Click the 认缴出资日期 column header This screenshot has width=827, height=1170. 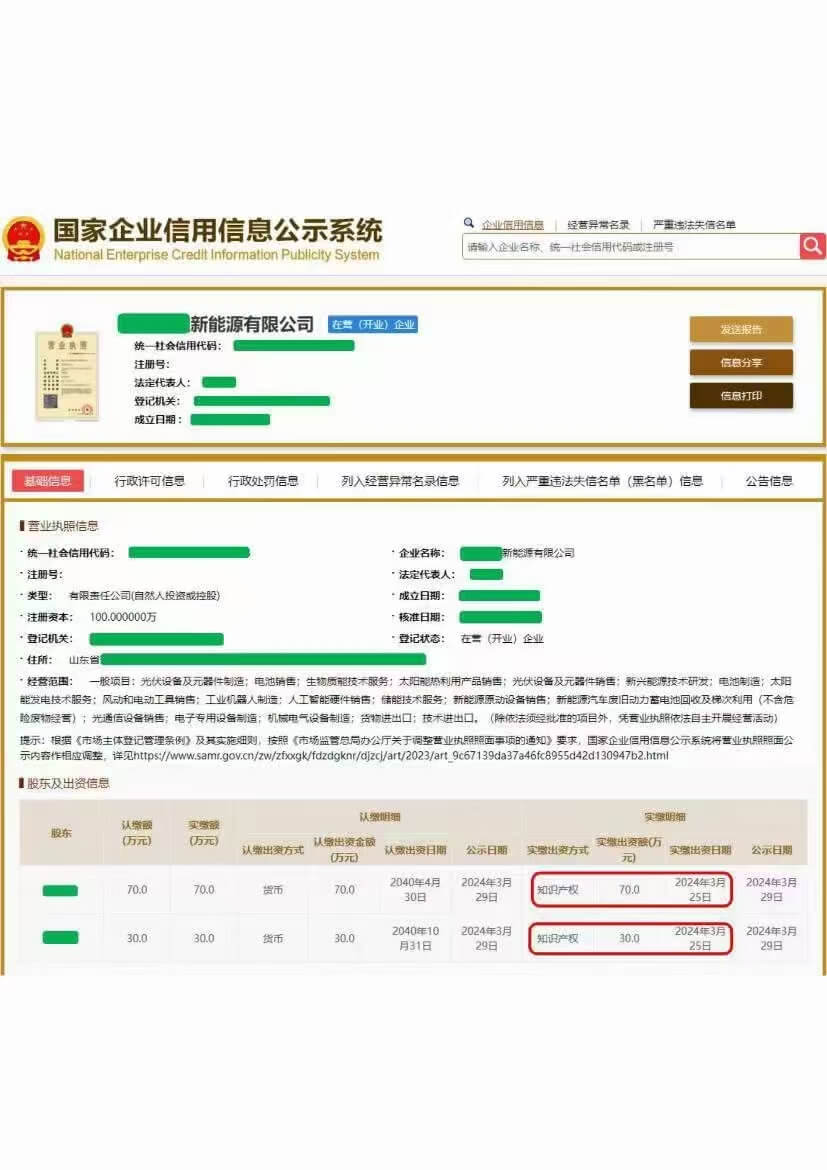415,850
